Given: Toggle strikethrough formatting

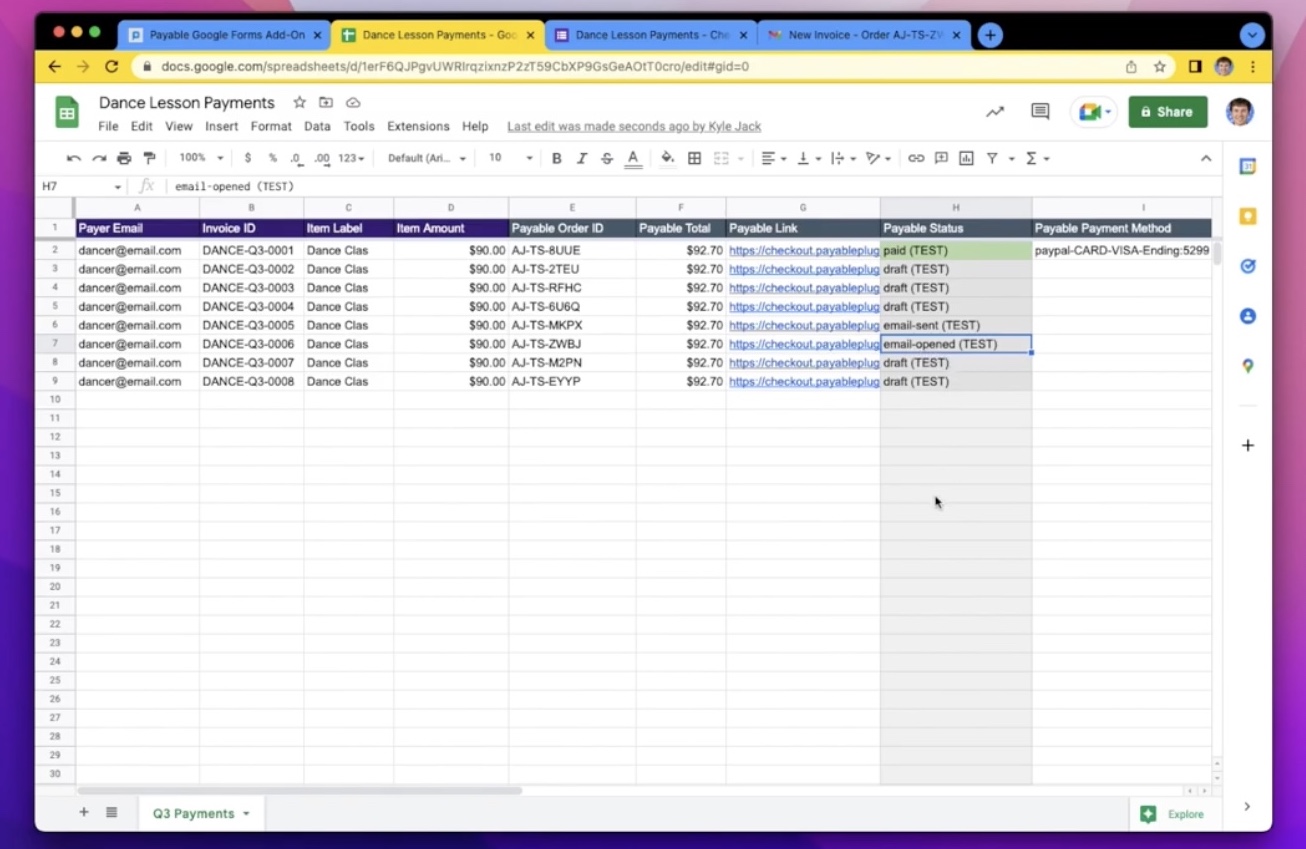Looking at the screenshot, I should tap(607, 158).
